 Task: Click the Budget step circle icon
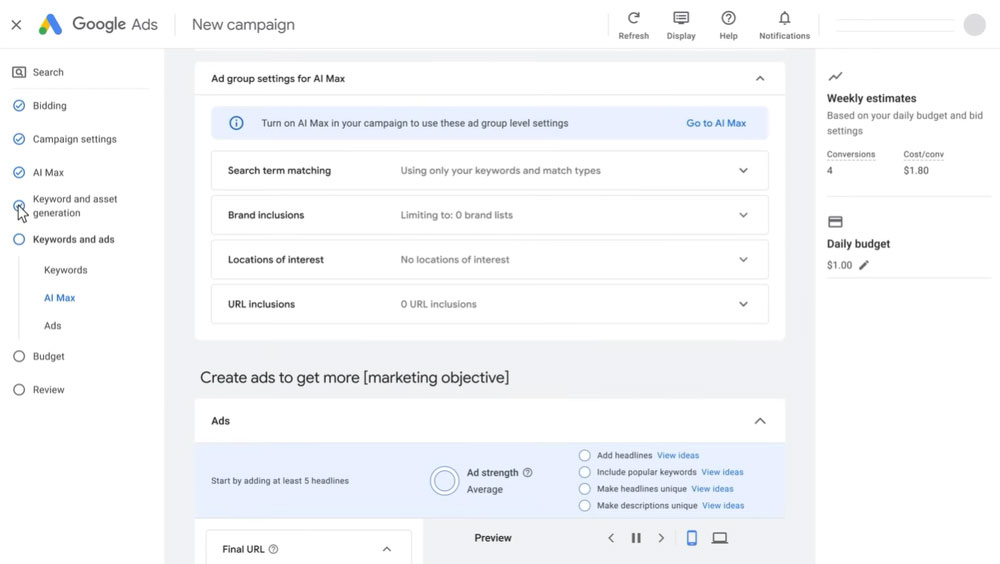[19, 356]
